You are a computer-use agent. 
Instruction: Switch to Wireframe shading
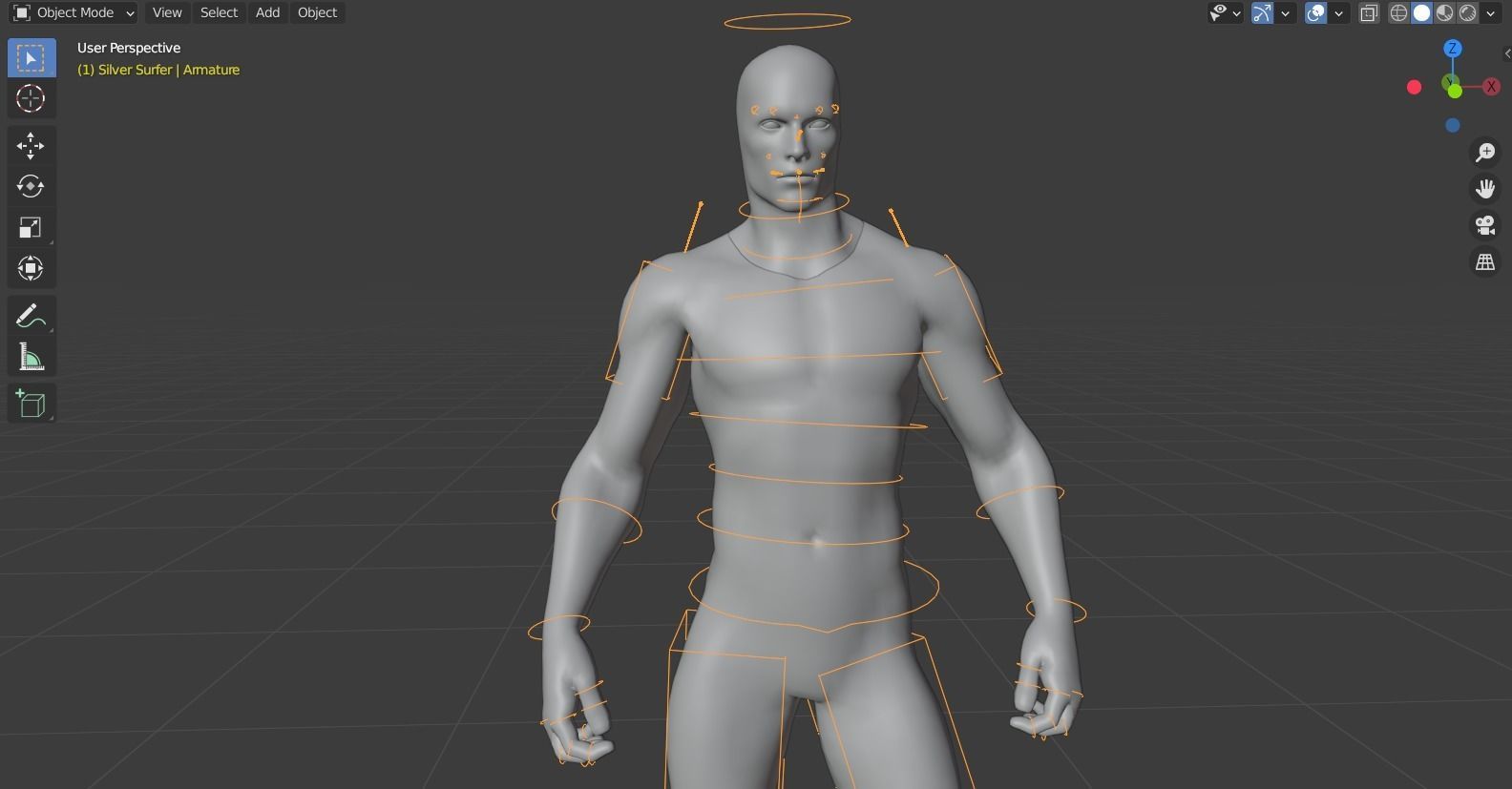point(1398,12)
